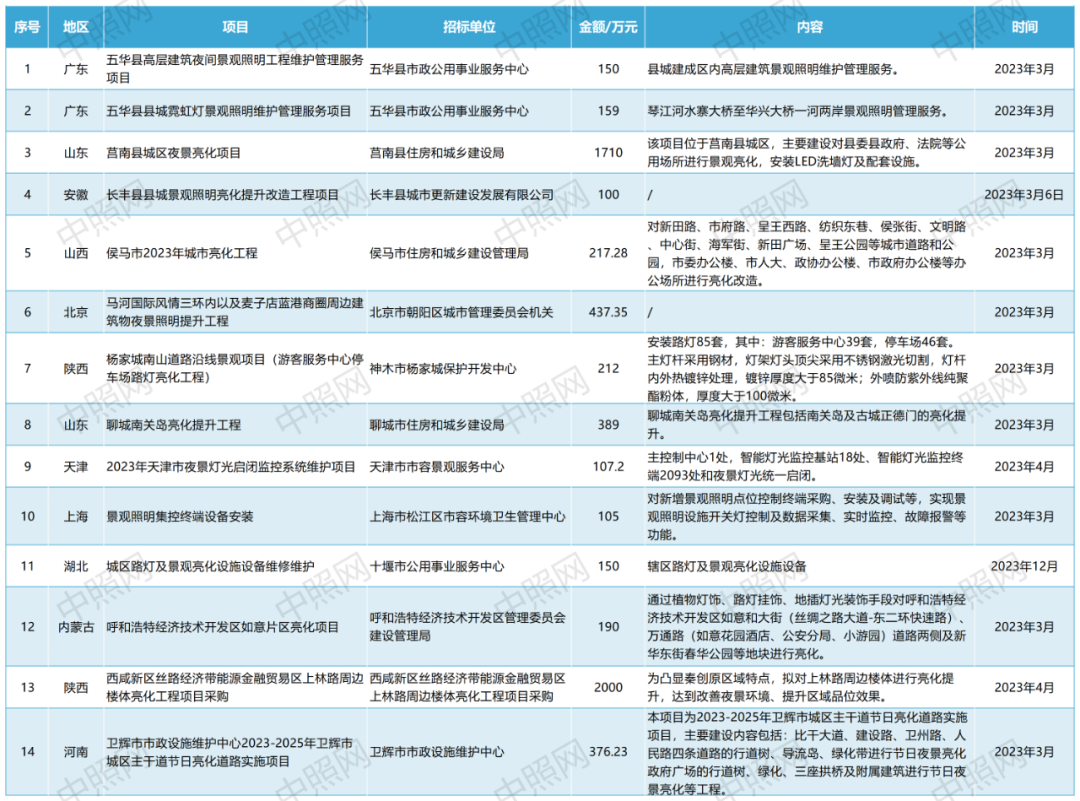Viewport: 1080px width, 801px height.
Task: Click the 内容 column header
Action: click(810, 27)
